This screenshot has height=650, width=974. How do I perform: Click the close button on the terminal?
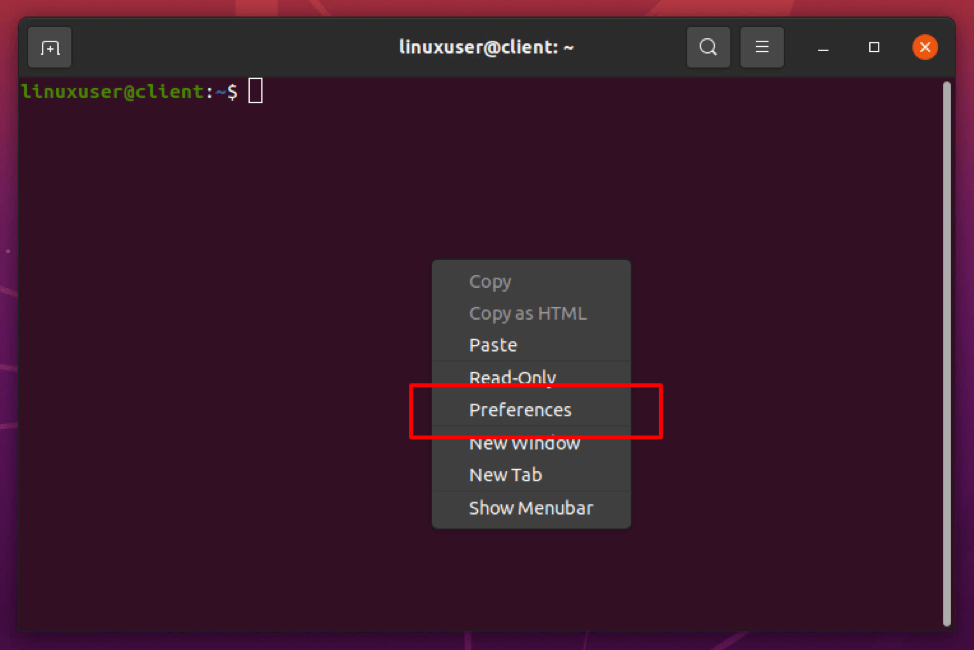tap(924, 46)
